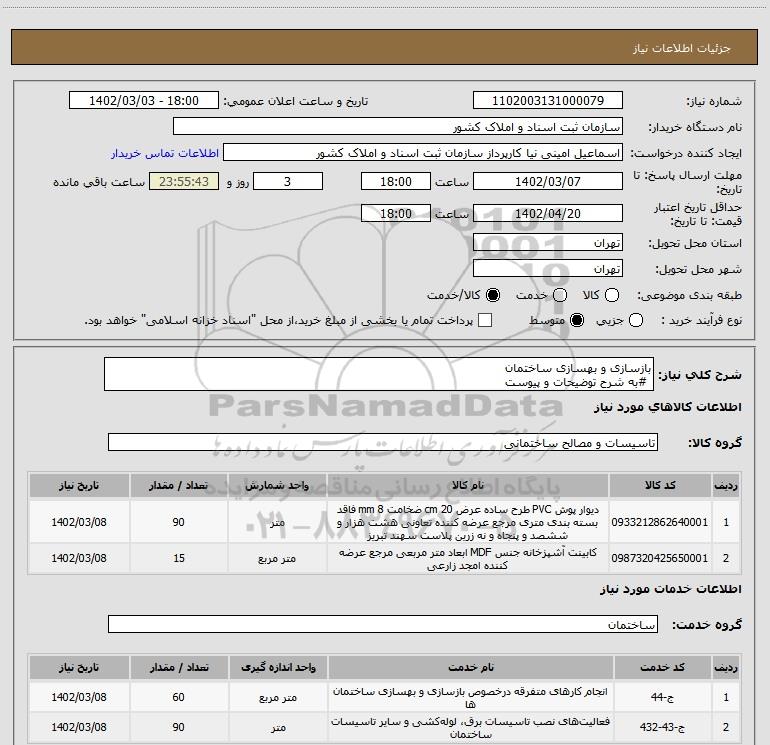Click goods code 093321862640001
770x745 pixels.
tap(660, 522)
